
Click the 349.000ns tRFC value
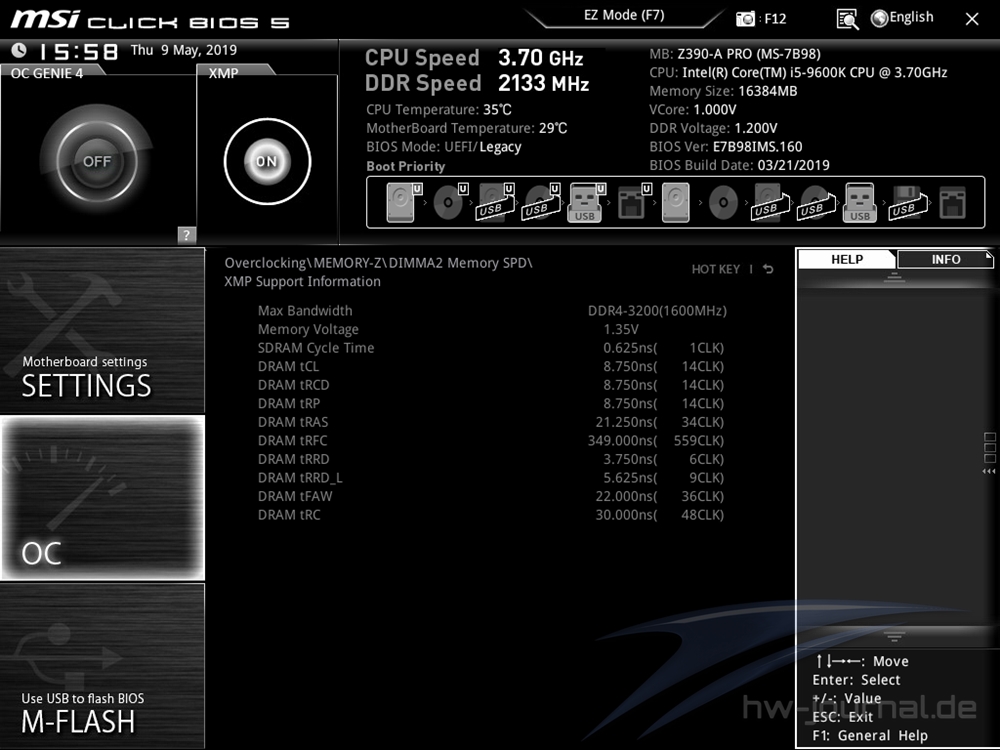coord(622,440)
